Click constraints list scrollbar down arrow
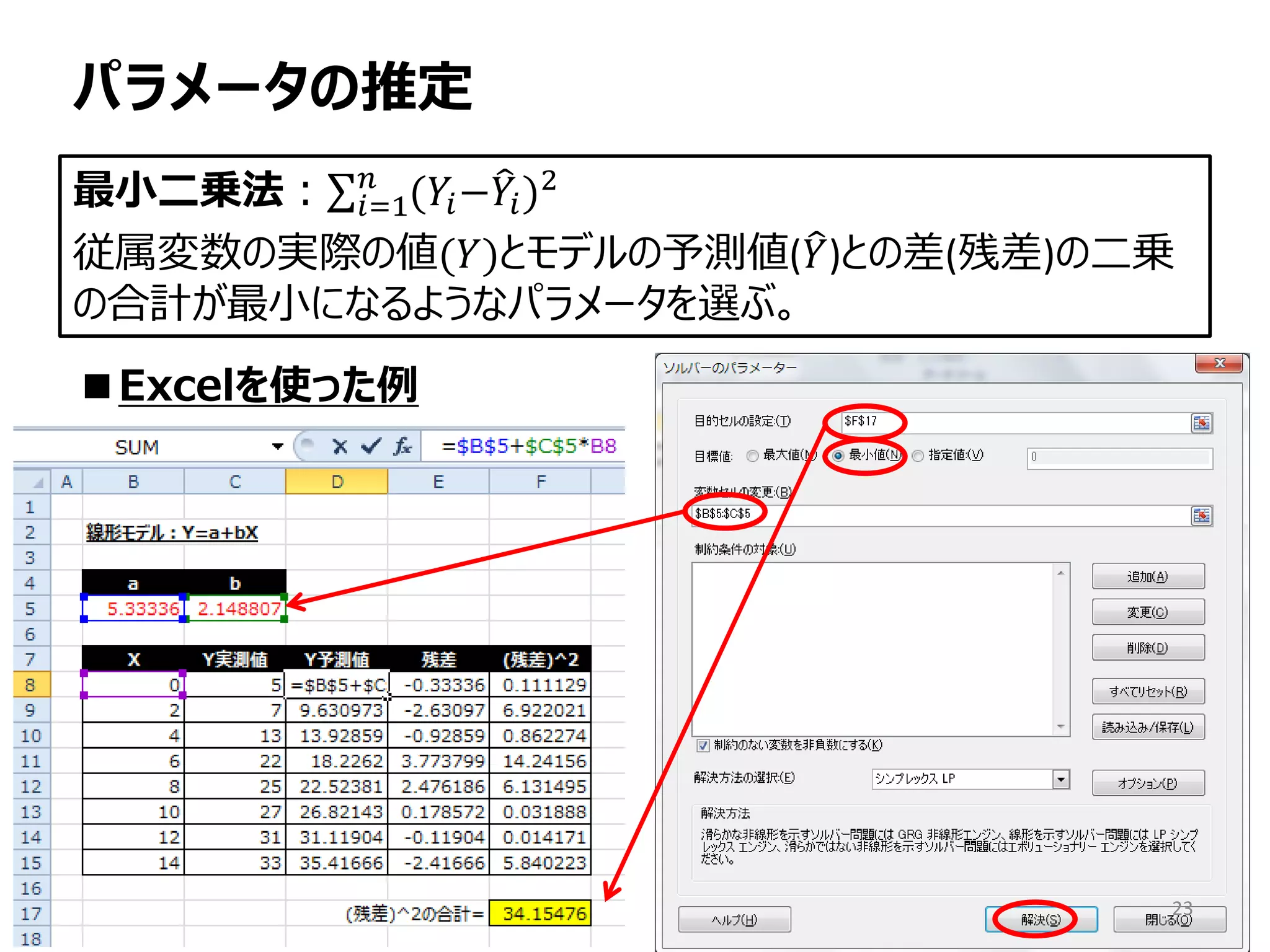1270x952 pixels. click(1061, 726)
